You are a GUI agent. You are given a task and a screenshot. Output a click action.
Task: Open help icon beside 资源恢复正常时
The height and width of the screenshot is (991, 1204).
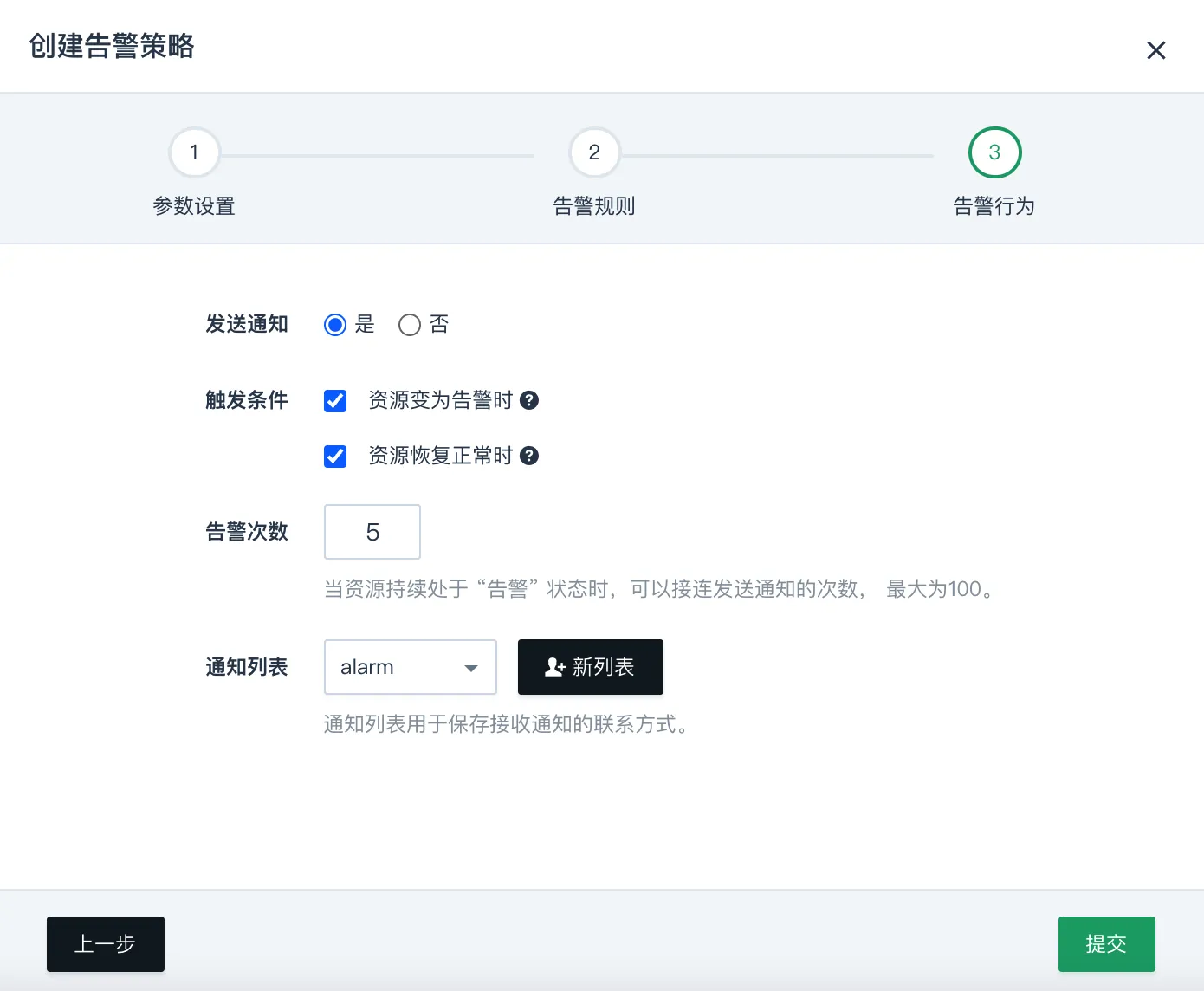click(529, 456)
